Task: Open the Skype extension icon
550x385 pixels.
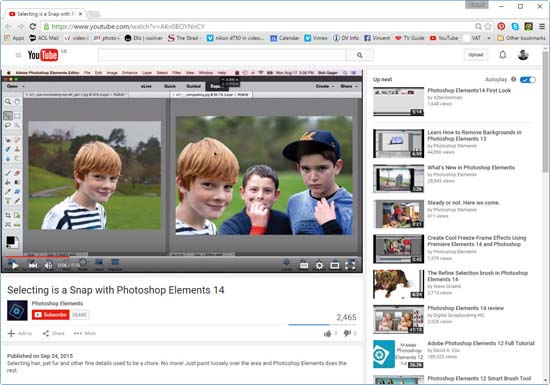Action: [515, 26]
